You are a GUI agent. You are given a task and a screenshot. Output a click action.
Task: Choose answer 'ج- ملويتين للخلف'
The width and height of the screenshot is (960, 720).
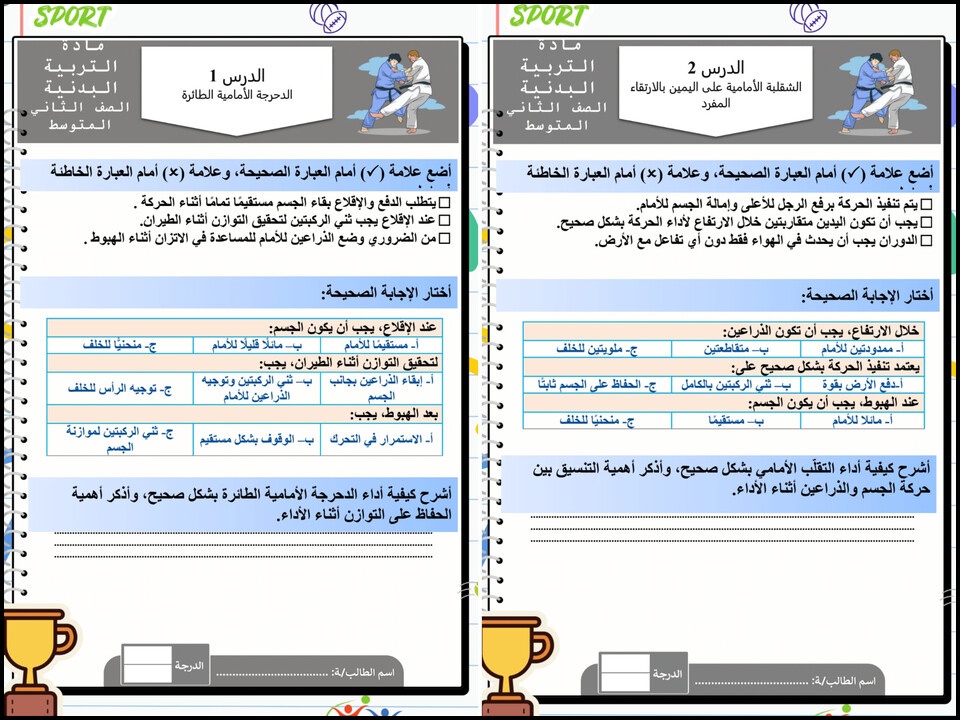tap(598, 349)
